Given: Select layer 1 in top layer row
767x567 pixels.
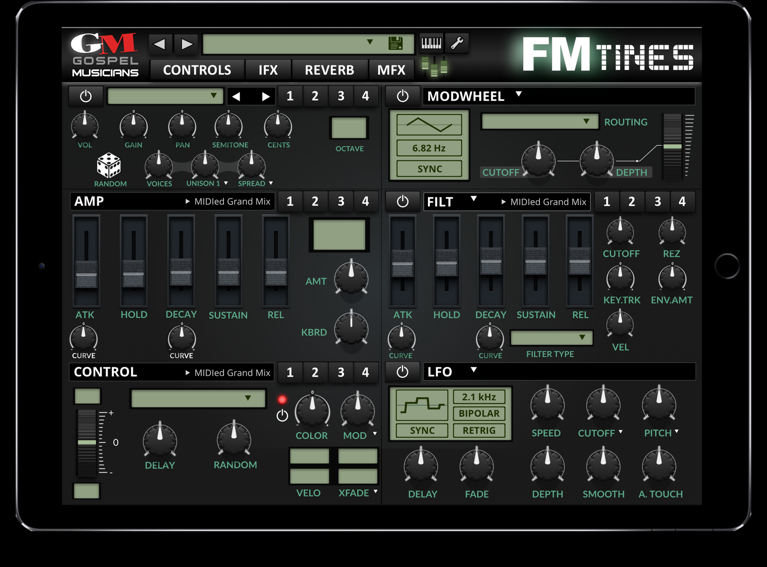Looking at the screenshot, I should (x=290, y=96).
